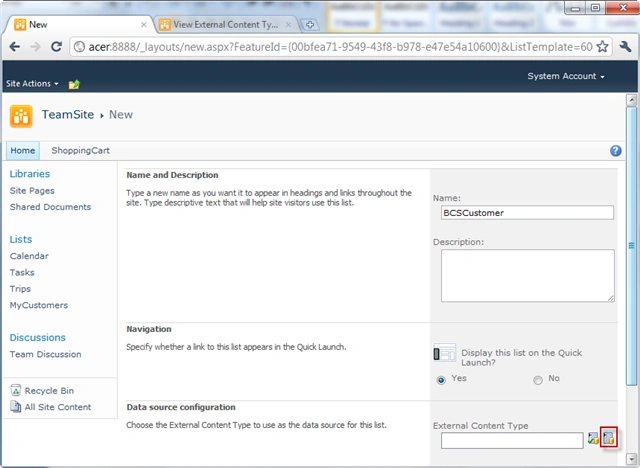Select the Home navigation tab

[x=23, y=151]
